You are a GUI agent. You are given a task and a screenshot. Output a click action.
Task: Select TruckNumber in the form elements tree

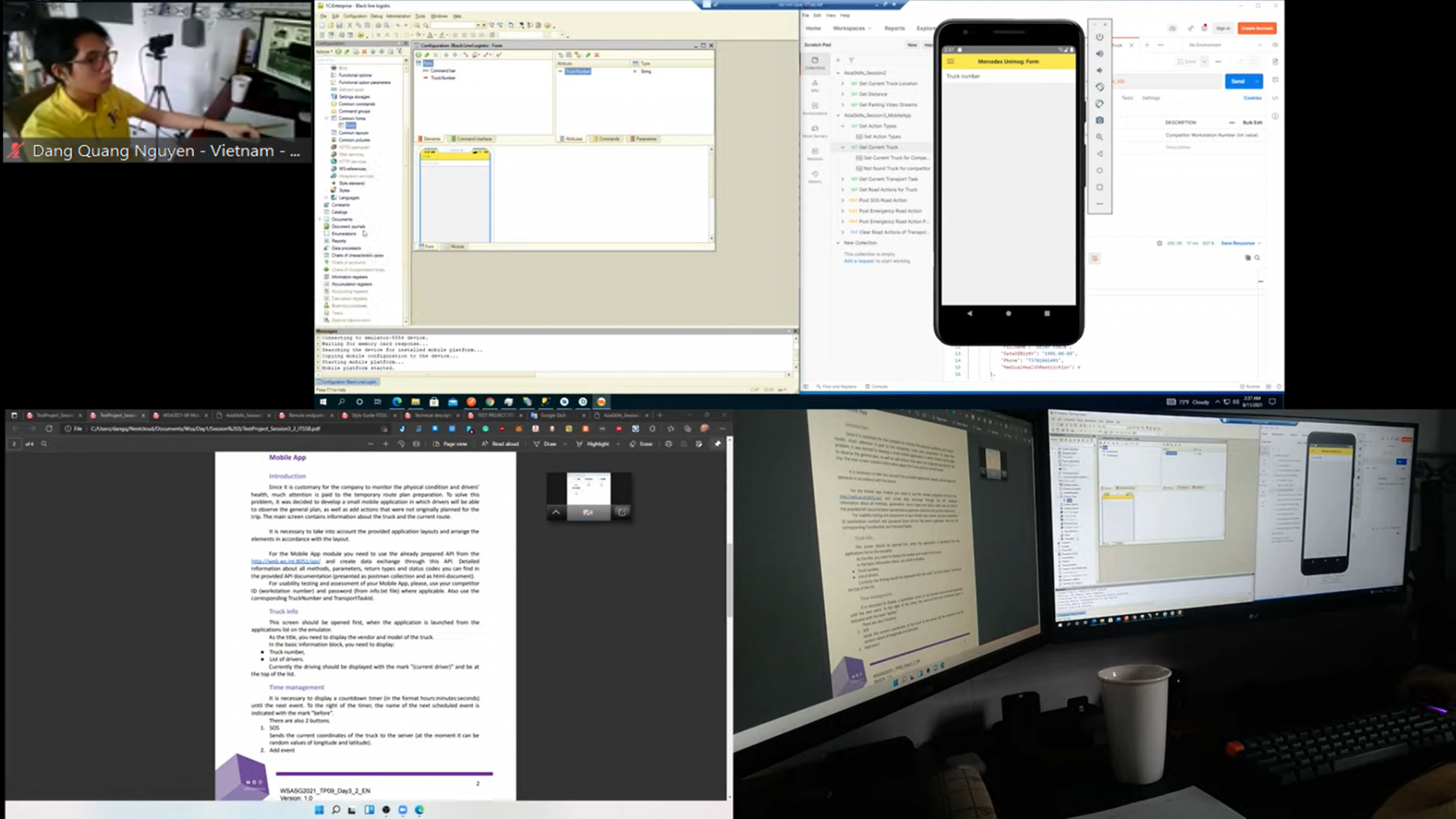[x=442, y=78]
